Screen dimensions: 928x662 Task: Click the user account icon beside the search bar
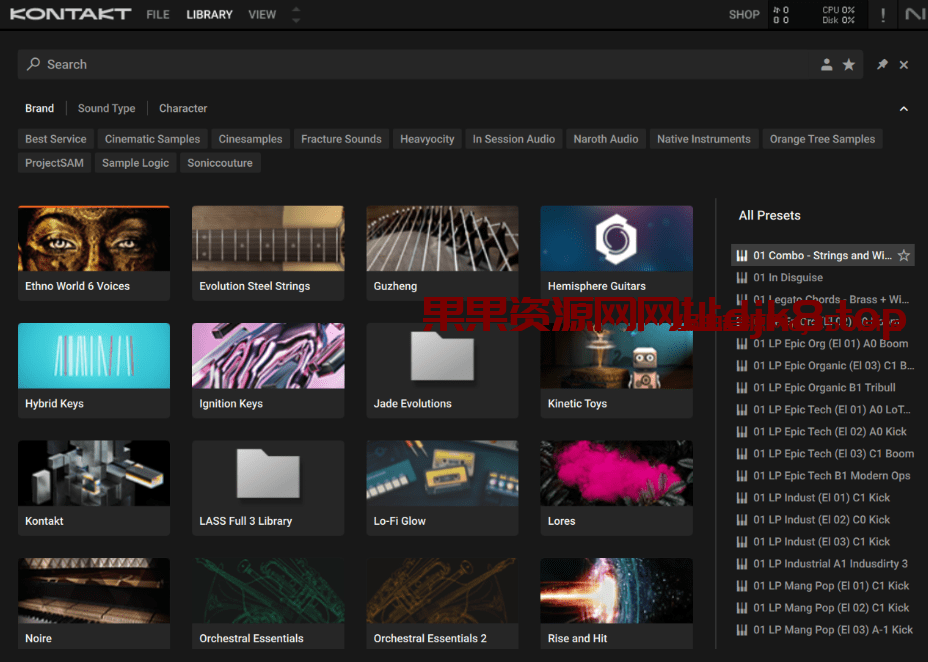(x=826, y=64)
